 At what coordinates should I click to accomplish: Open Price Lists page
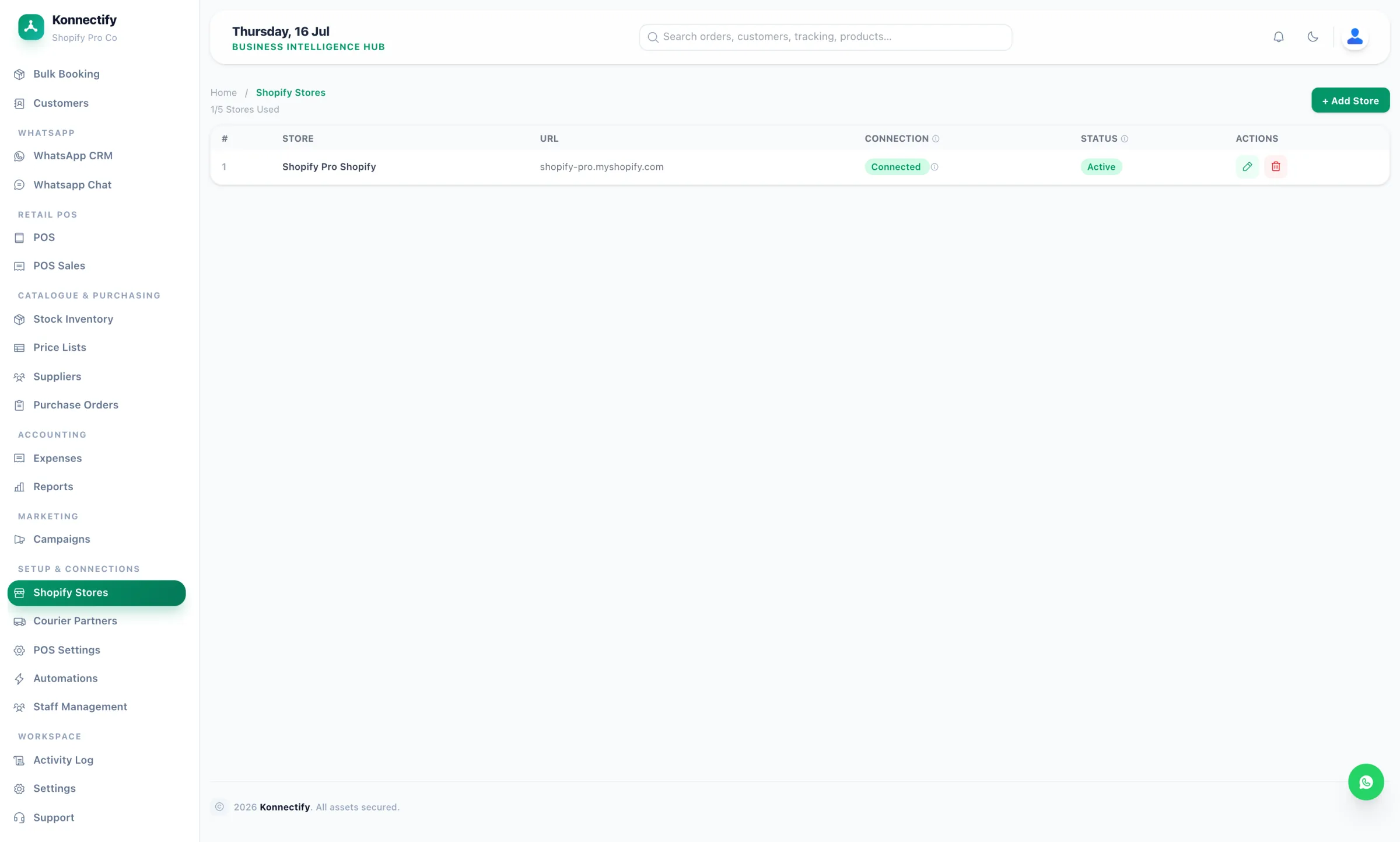tap(96, 348)
